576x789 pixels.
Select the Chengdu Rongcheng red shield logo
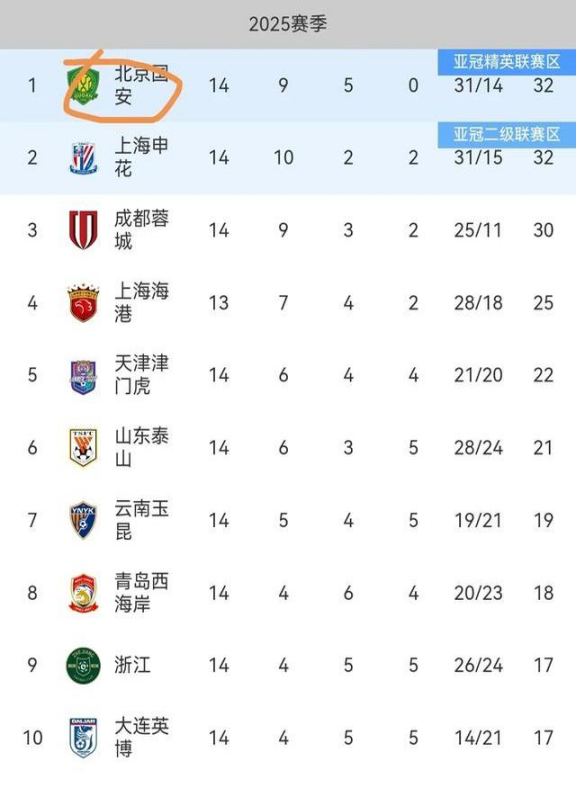pos(83,230)
